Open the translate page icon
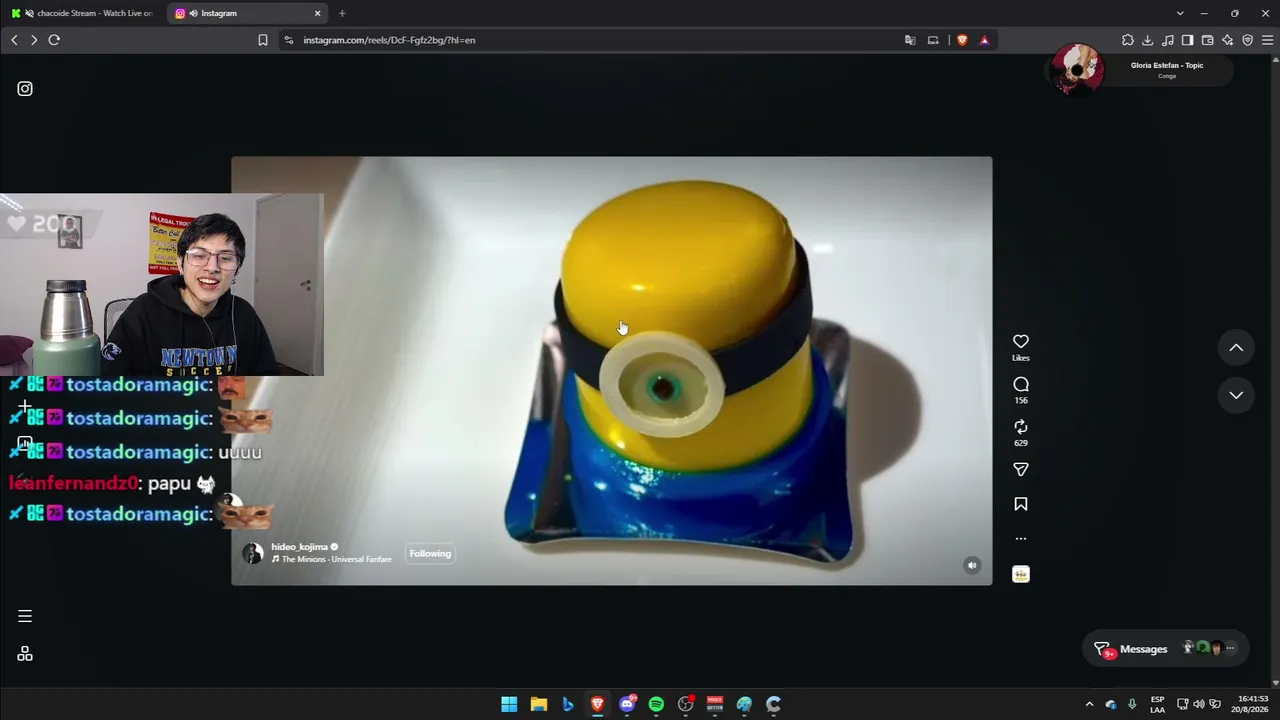1280x720 pixels. pos(910,40)
